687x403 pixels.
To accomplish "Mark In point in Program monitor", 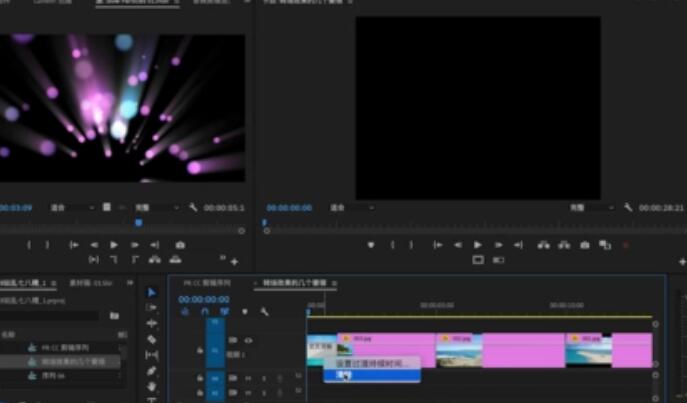I will [x=393, y=245].
